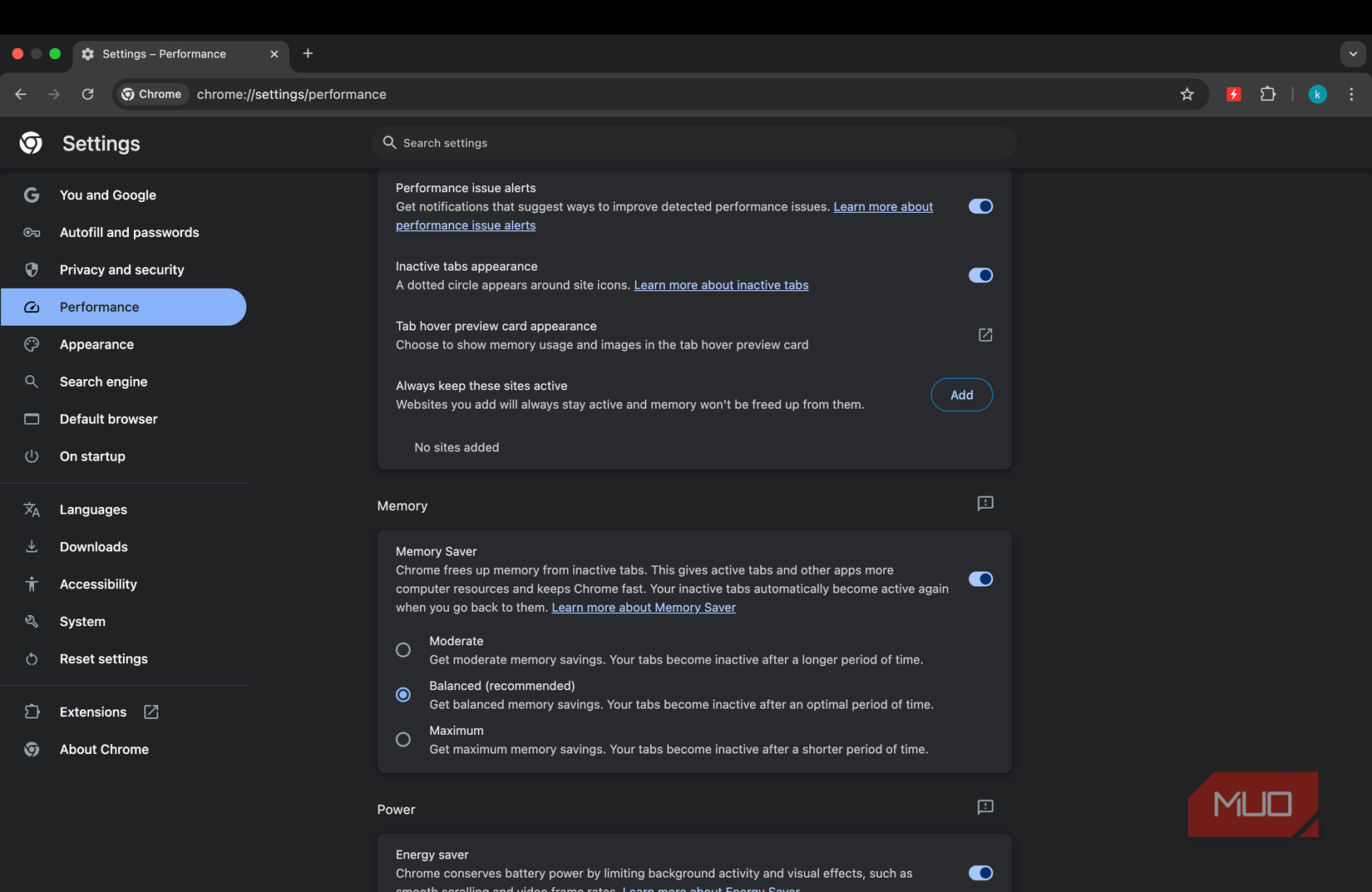Click the Languages translate icon

coord(32,510)
